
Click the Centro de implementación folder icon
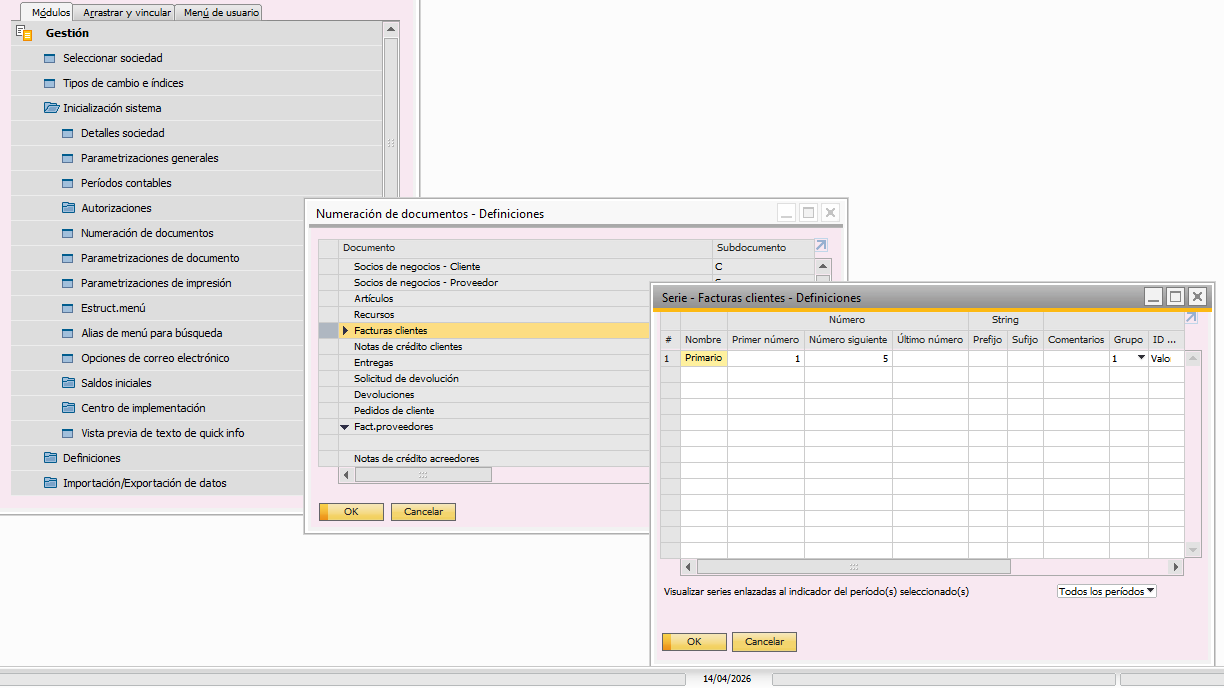pos(68,408)
